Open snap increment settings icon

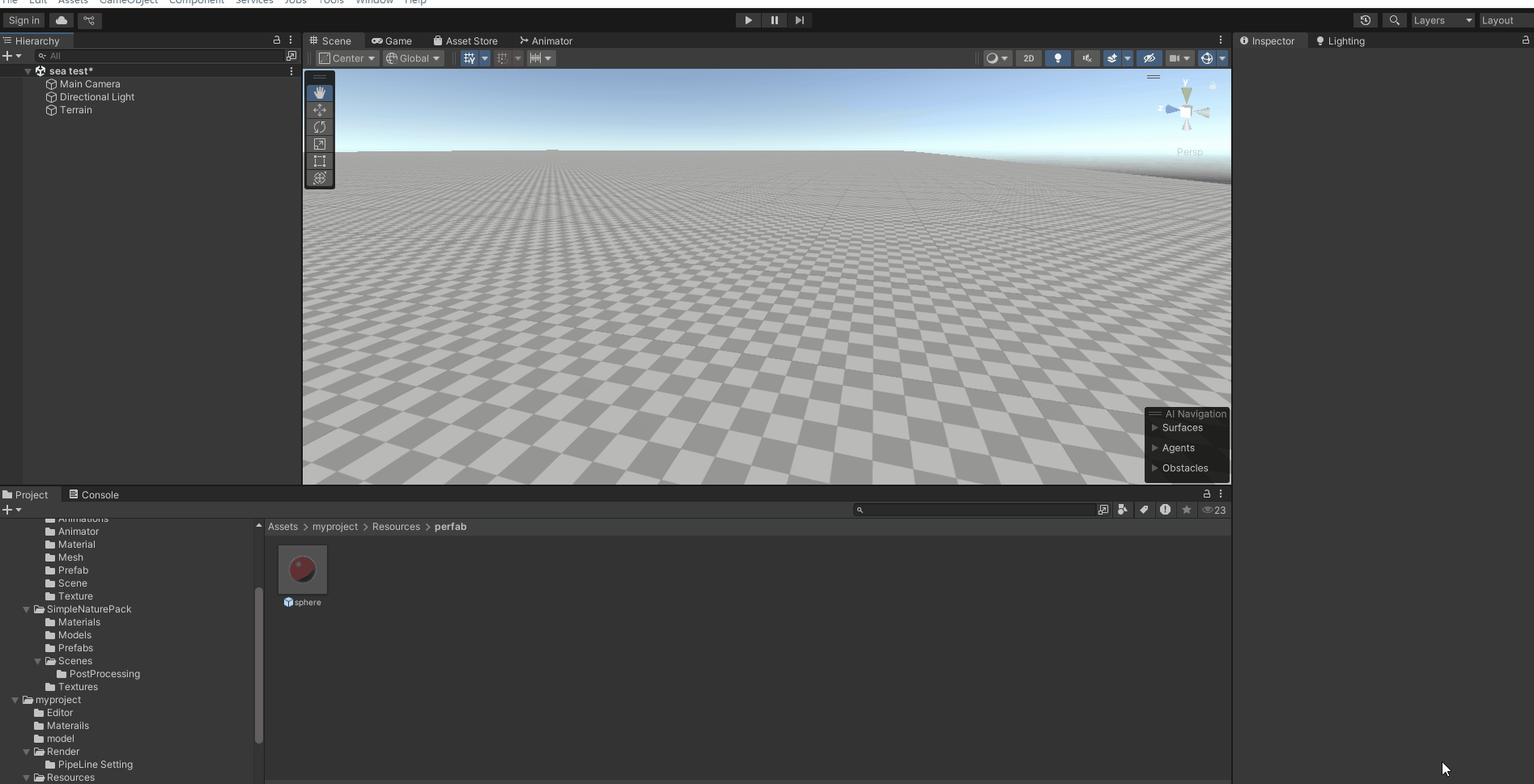pyautogui.click(x=535, y=58)
